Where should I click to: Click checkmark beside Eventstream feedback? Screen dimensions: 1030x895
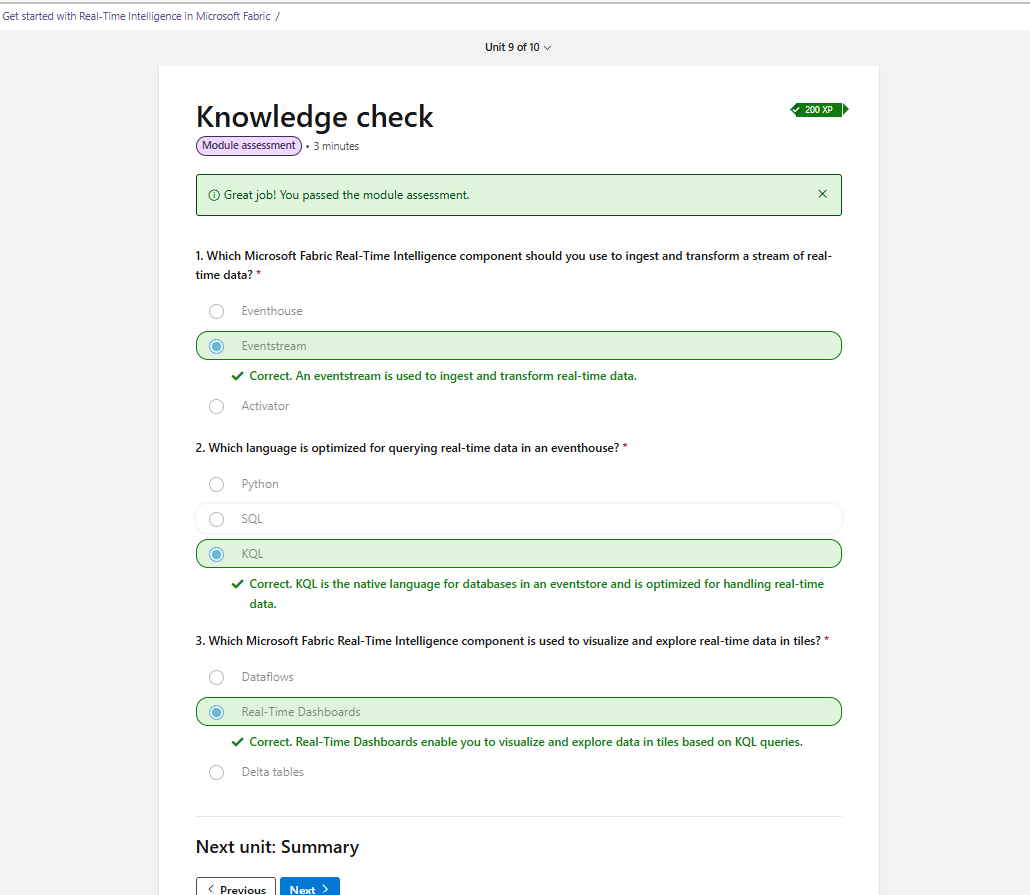pyautogui.click(x=237, y=376)
